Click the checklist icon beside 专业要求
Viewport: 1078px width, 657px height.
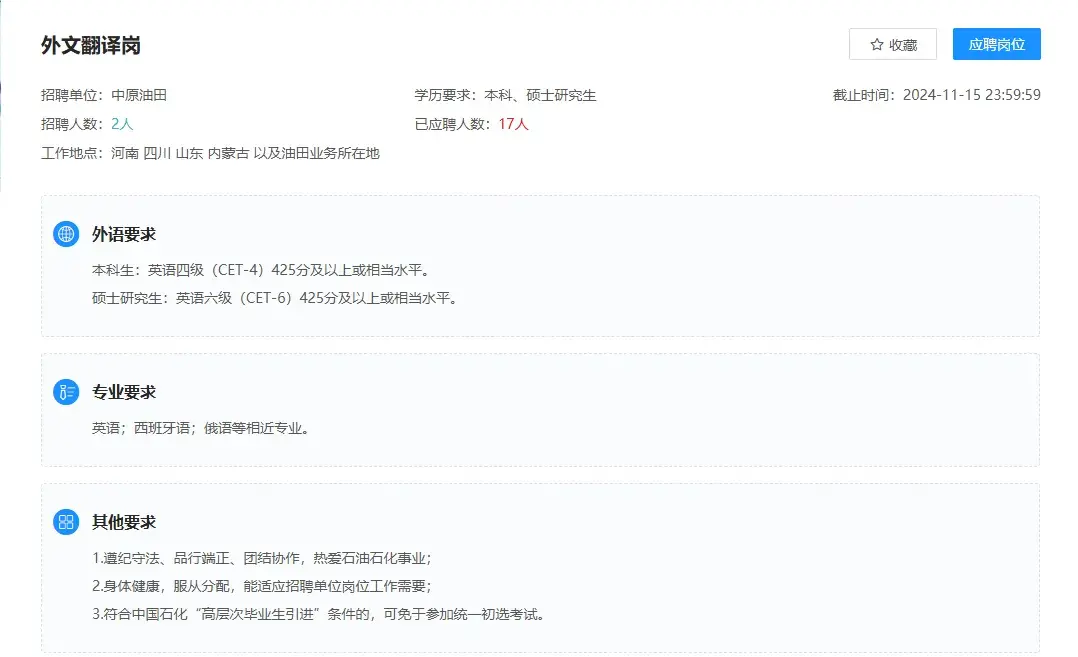[x=66, y=392]
